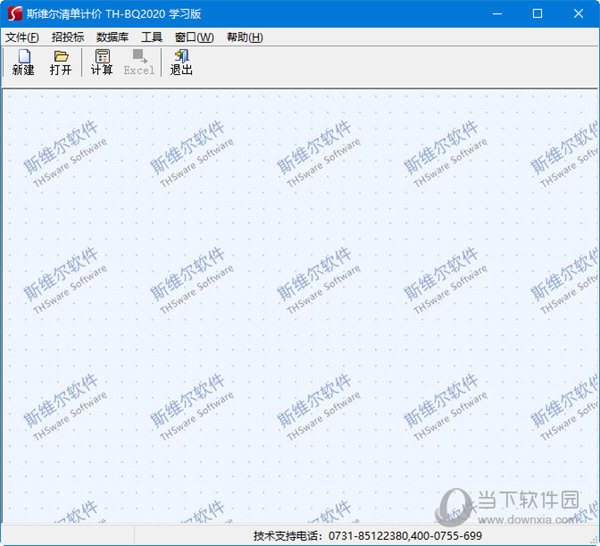Open the 窗口(W) menu
600x546 pixels.
(x=194, y=37)
